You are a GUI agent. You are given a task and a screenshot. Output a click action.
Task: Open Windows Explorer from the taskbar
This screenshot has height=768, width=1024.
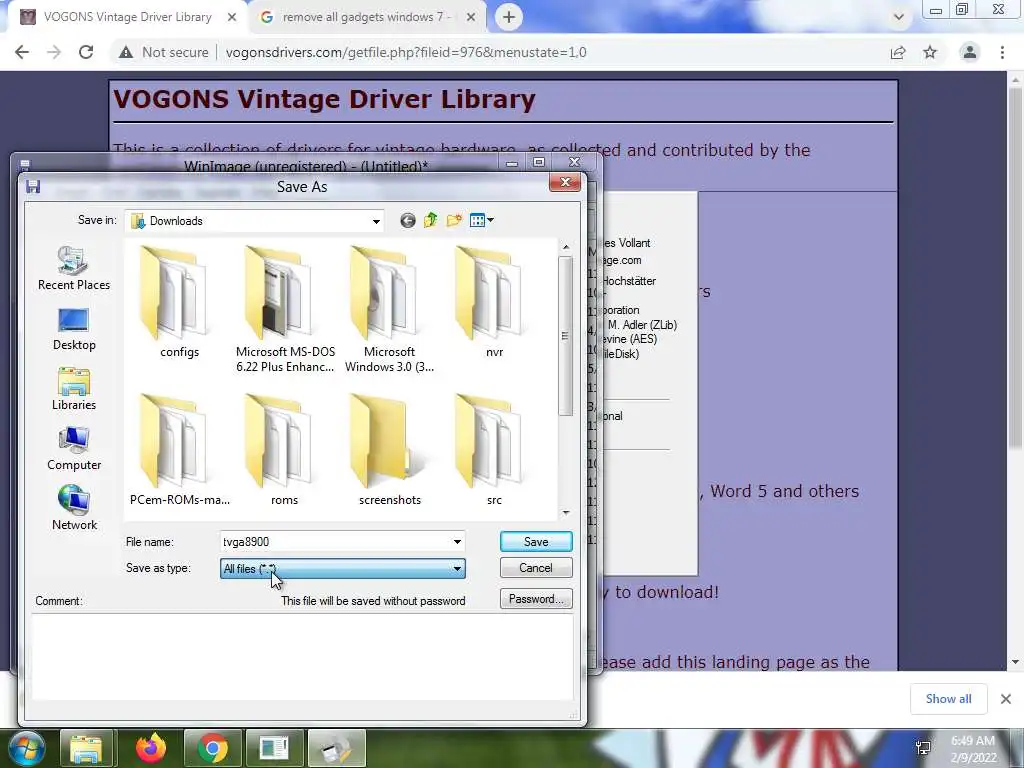tap(86, 748)
